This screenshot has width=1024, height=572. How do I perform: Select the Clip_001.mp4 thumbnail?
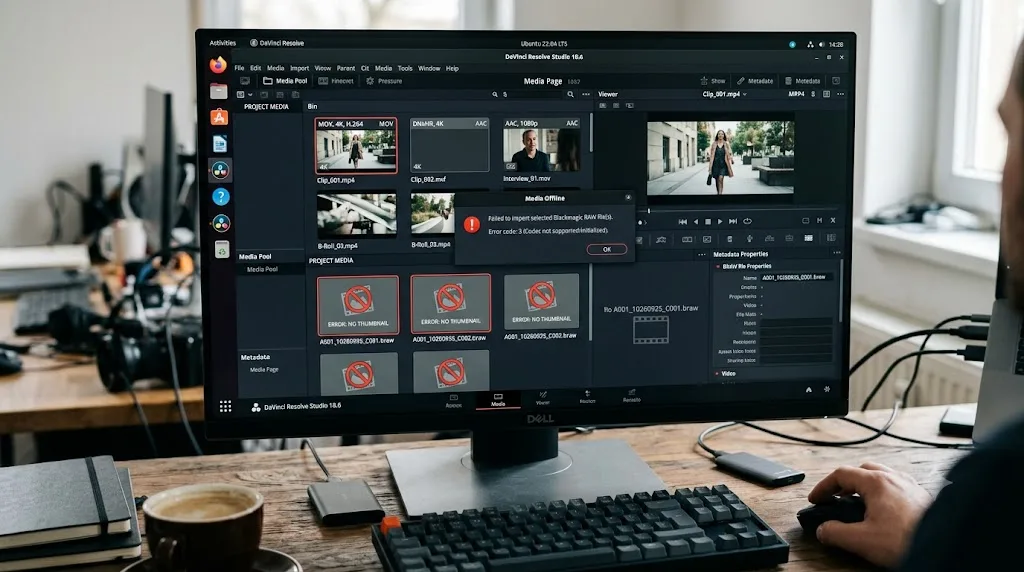(356, 146)
